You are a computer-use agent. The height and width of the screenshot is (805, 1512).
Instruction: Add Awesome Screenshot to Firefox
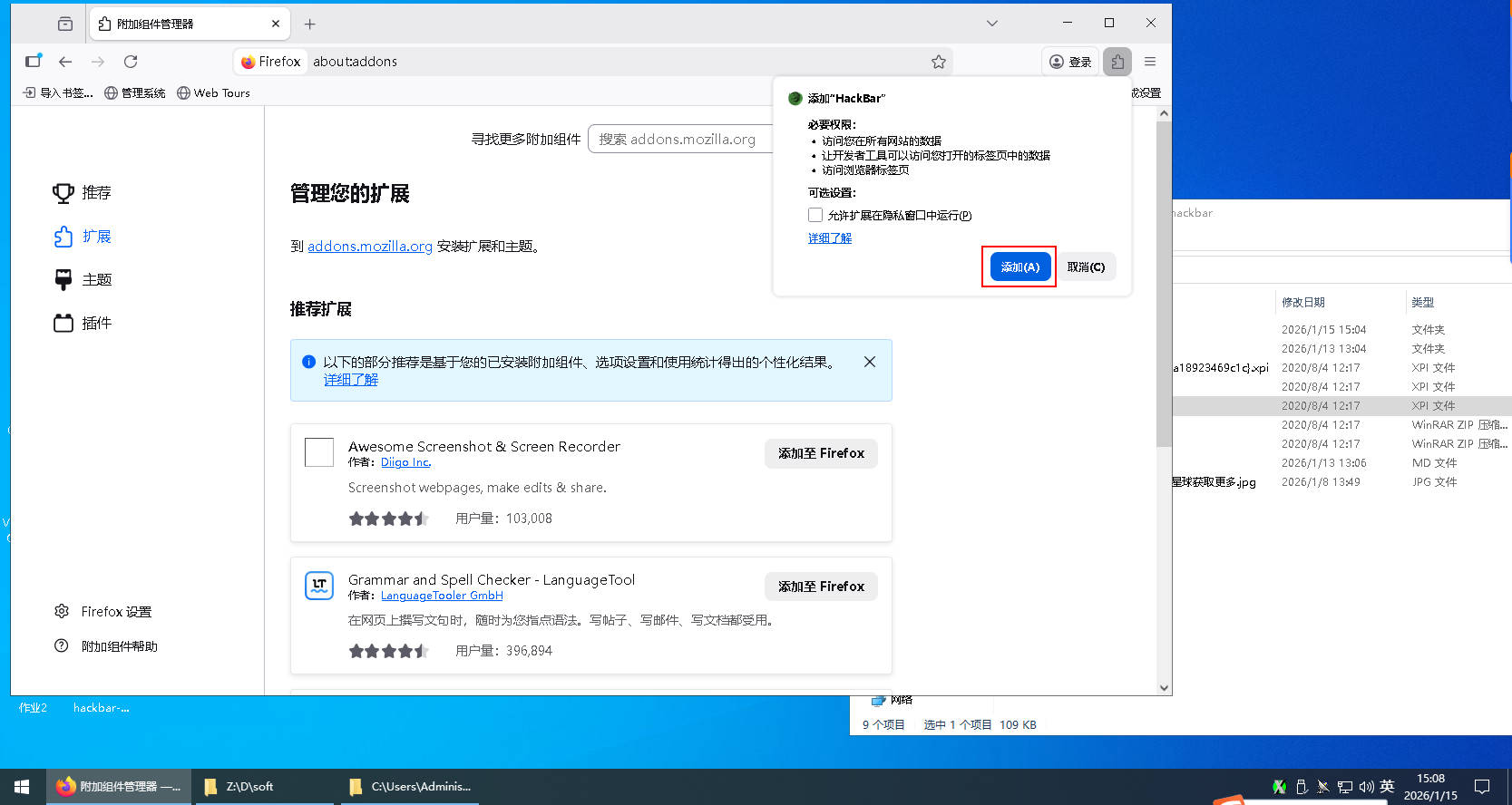click(x=820, y=453)
